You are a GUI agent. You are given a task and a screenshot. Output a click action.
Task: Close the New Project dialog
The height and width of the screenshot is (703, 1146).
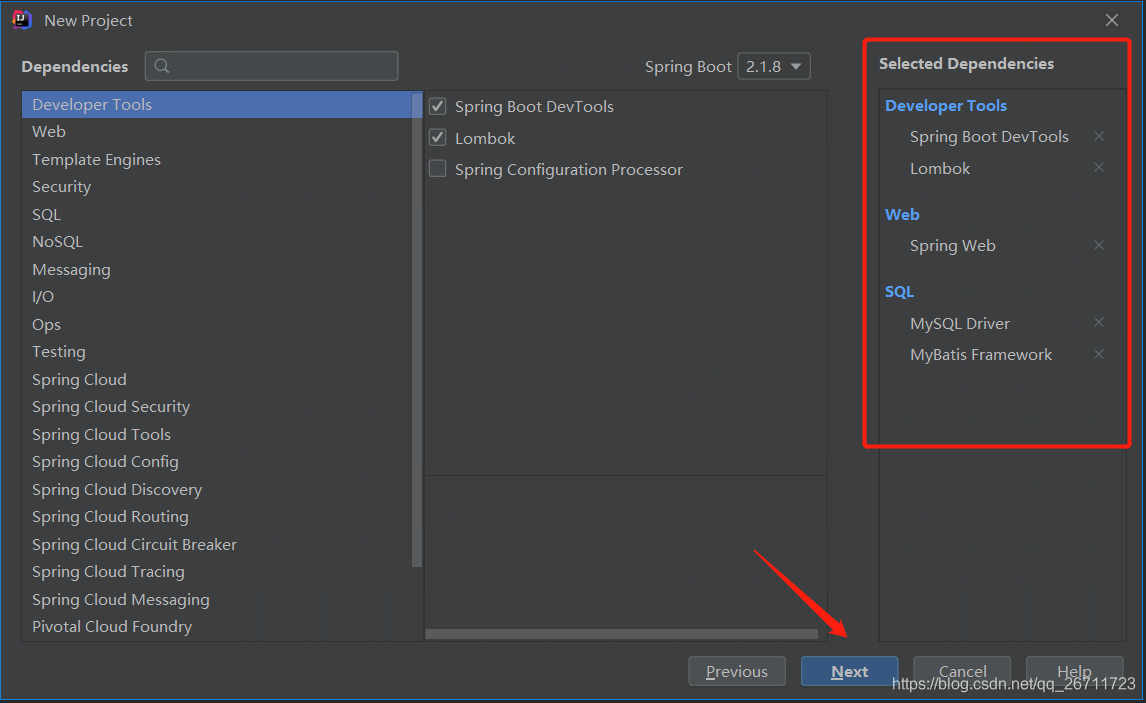[1112, 20]
